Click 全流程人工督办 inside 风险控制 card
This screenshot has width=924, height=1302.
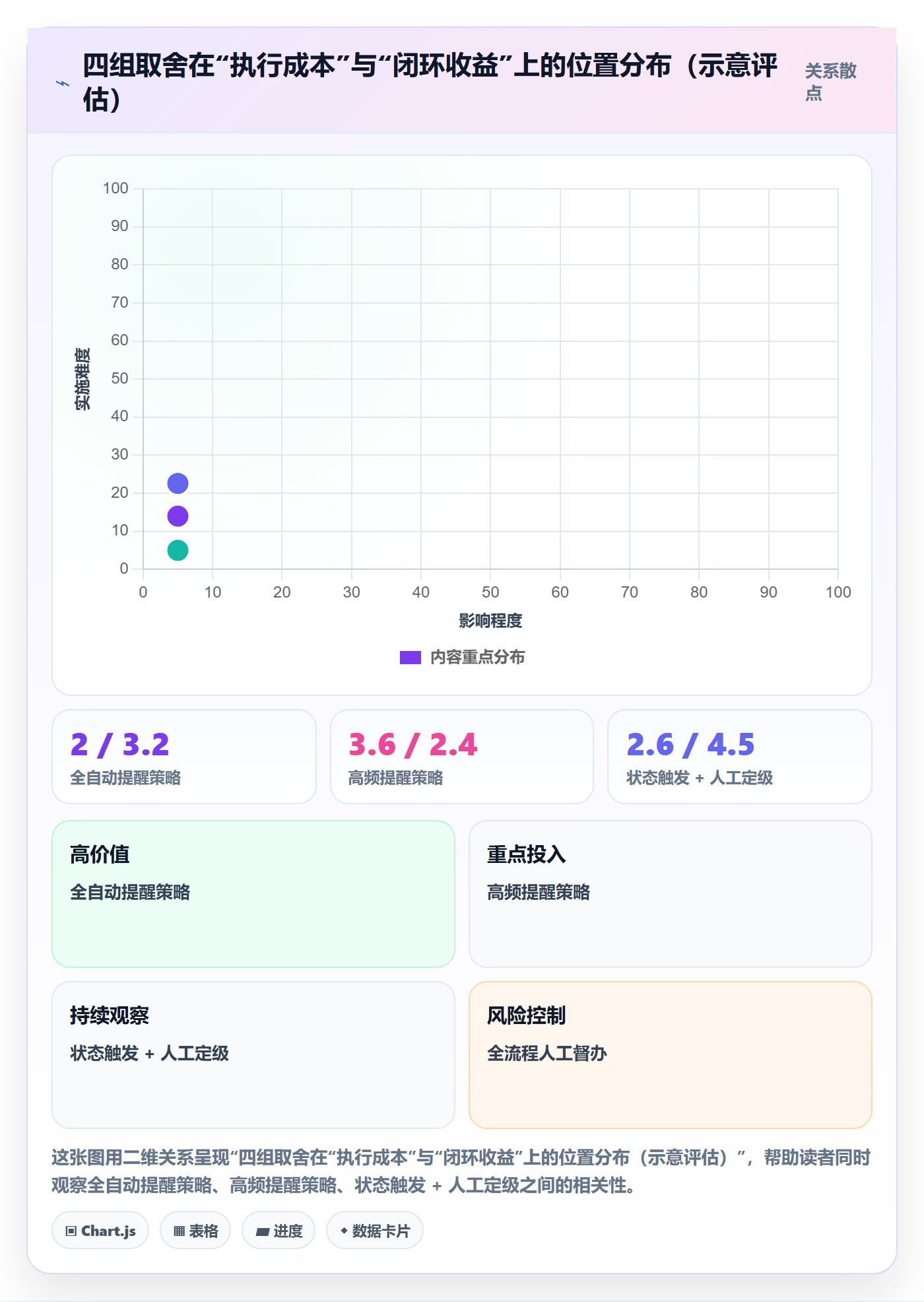coord(547,1054)
